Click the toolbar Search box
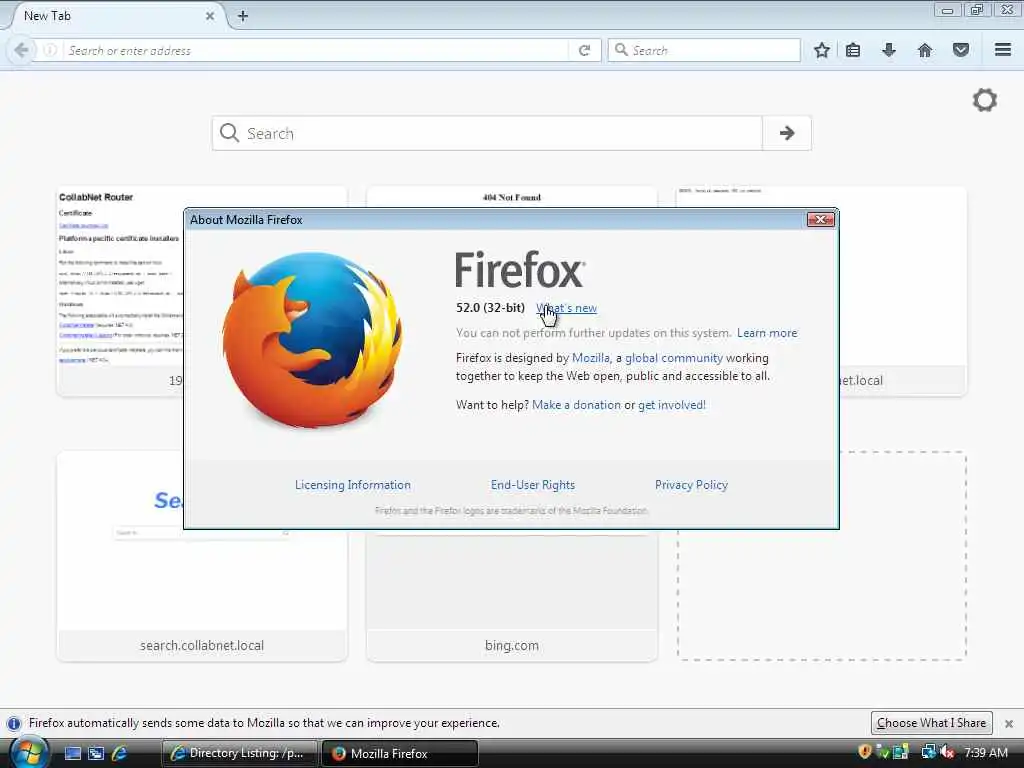This screenshot has width=1024, height=768. coord(704,50)
